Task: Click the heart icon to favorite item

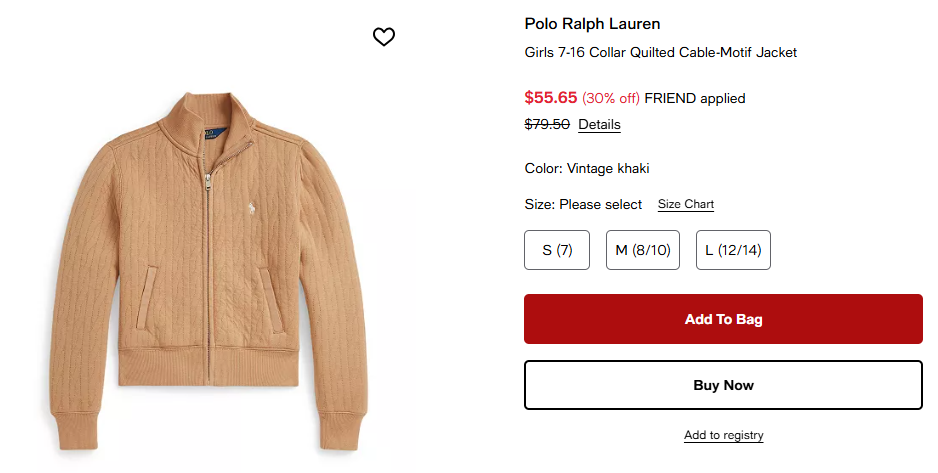Action: click(x=384, y=37)
